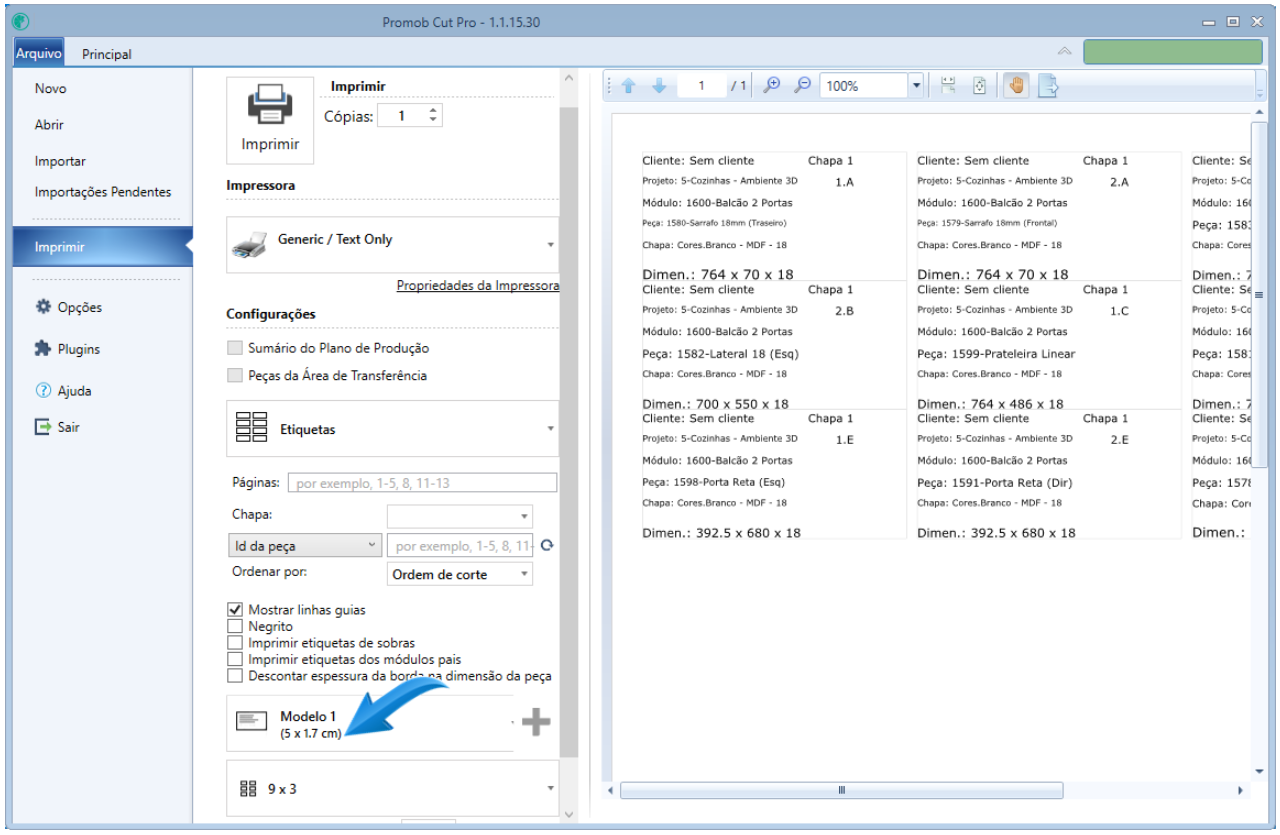1280x835 pixels.
Task: Enable Peças da Área de Transferência
Action: pos(235,375)
